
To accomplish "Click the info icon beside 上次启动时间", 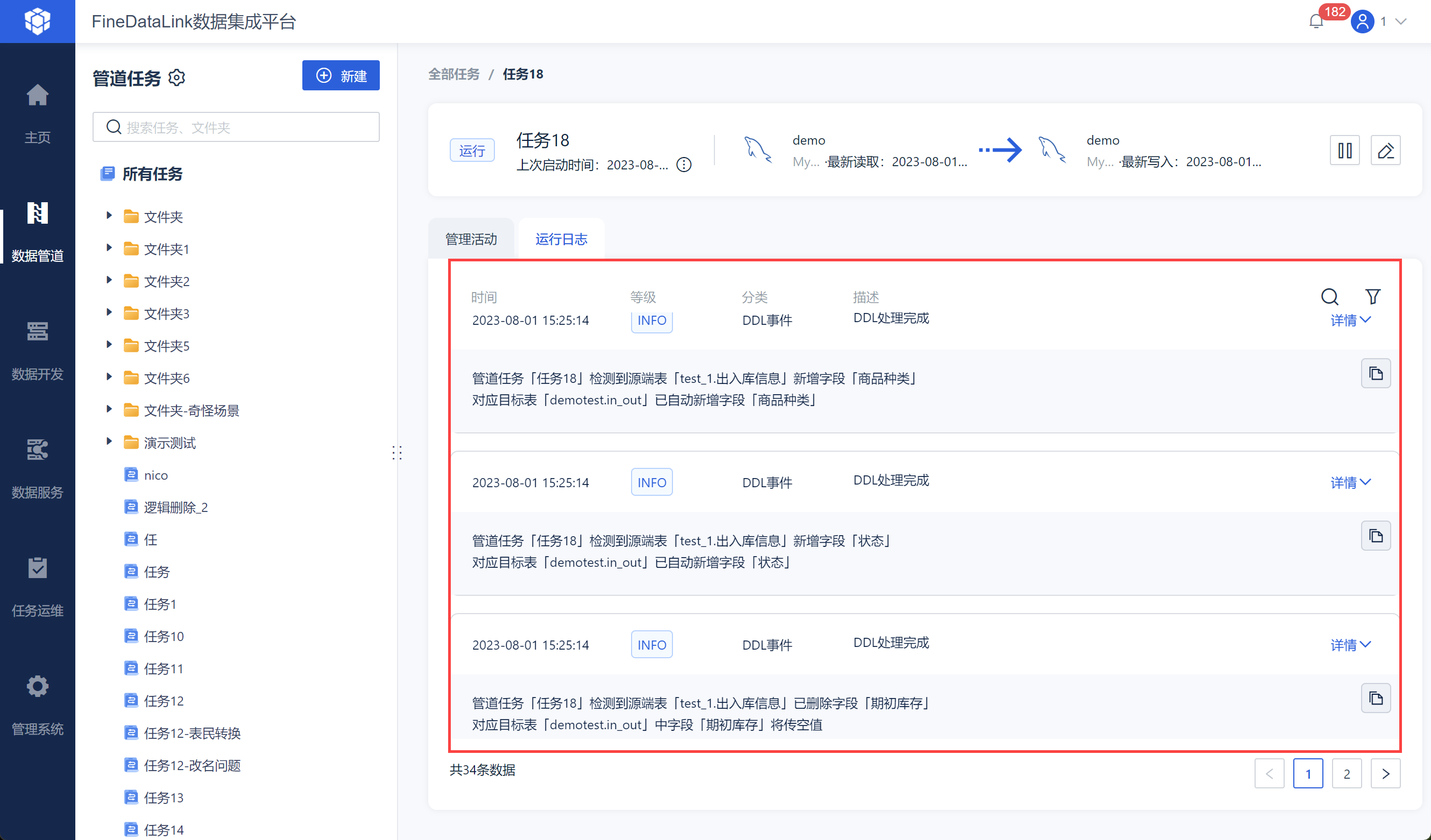I will 684,165.
